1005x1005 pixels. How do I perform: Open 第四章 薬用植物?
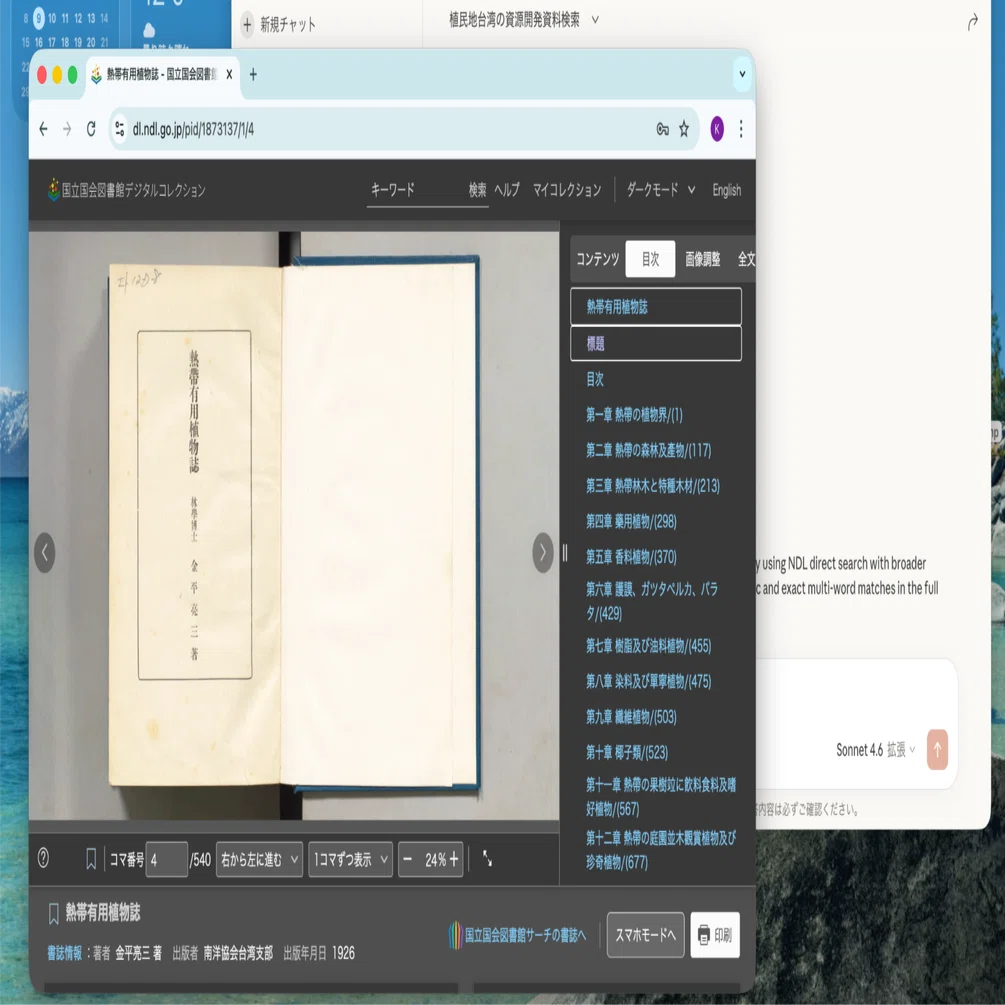[x=631, y=521]
